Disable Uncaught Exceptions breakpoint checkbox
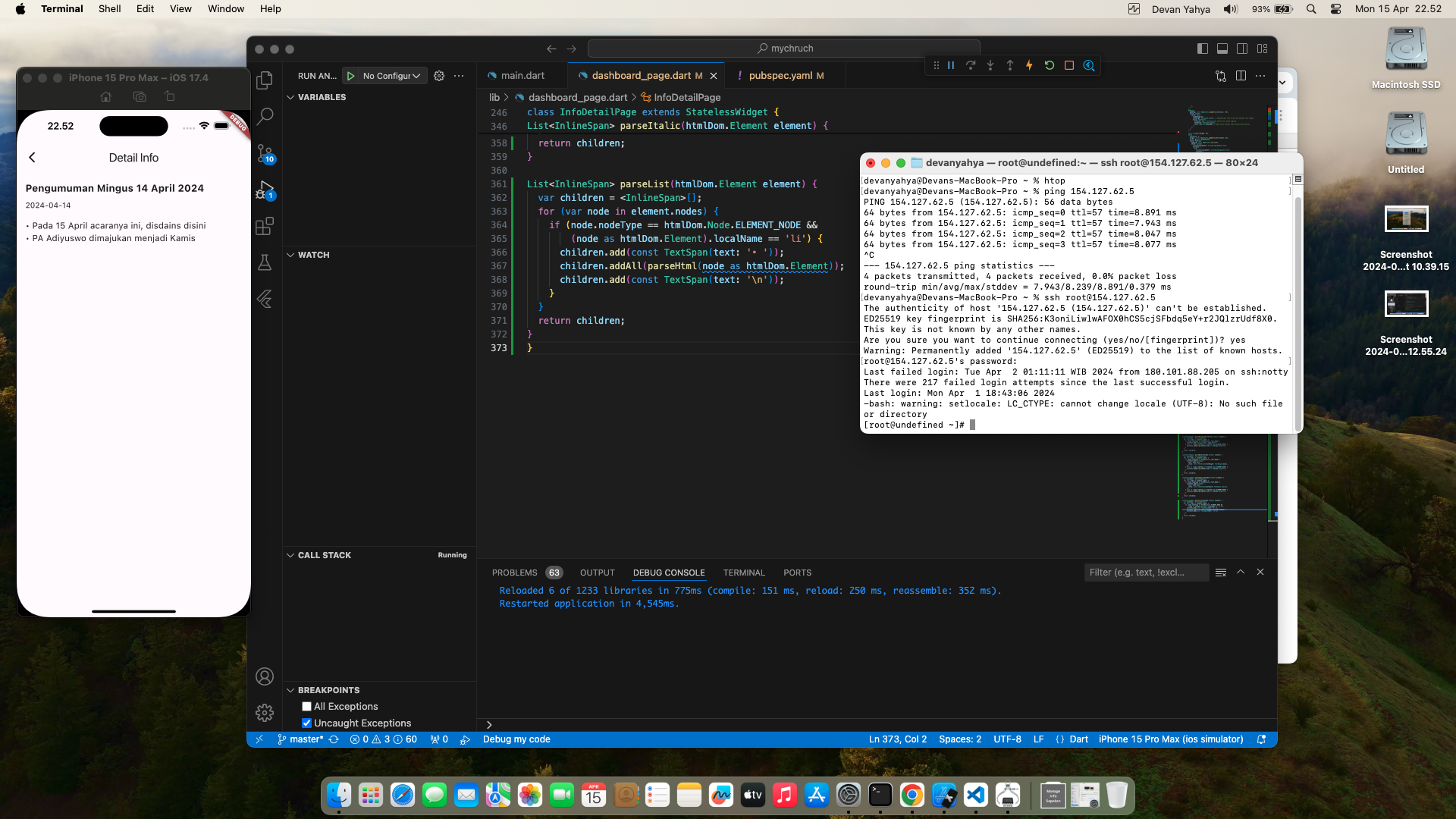The width and height of the screenshot is (1456, 819). pos(306,723)
